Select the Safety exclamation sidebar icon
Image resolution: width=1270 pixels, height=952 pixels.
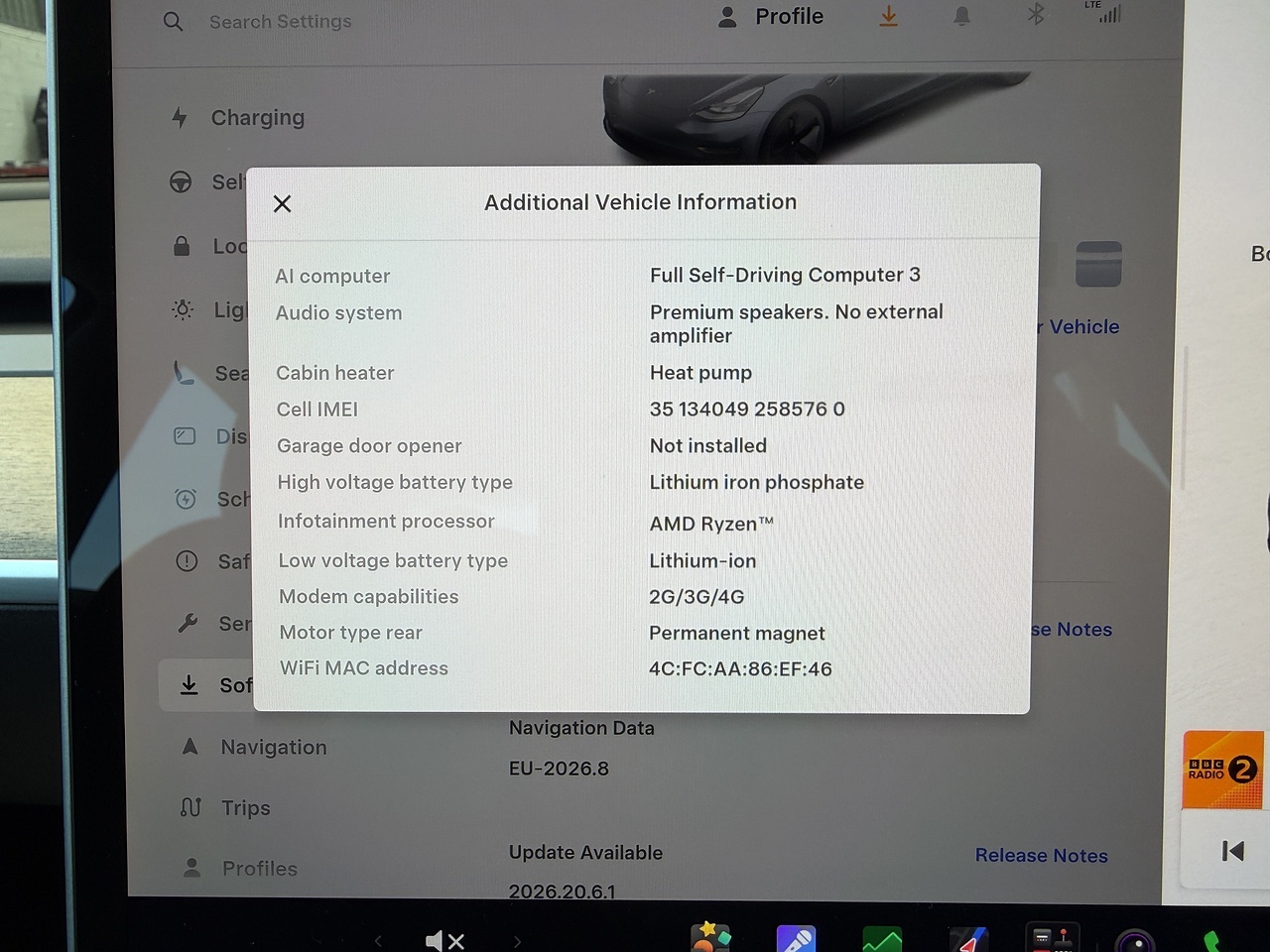tap(187, 561)
